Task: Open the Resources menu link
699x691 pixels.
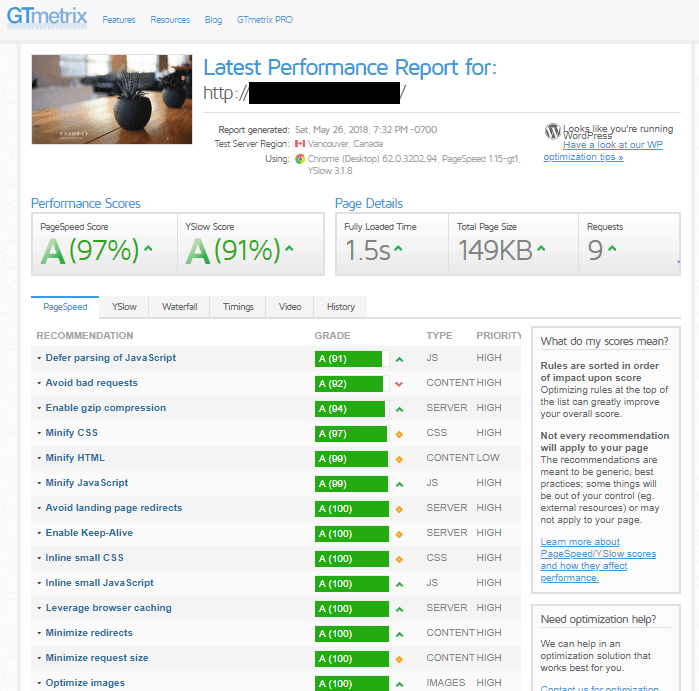Action: (170, 20)
